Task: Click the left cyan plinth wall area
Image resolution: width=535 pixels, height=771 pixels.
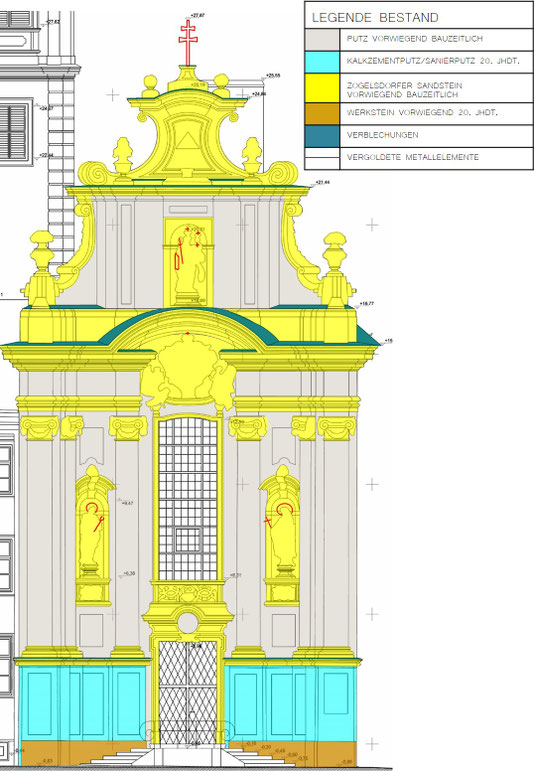Action: 83,703
